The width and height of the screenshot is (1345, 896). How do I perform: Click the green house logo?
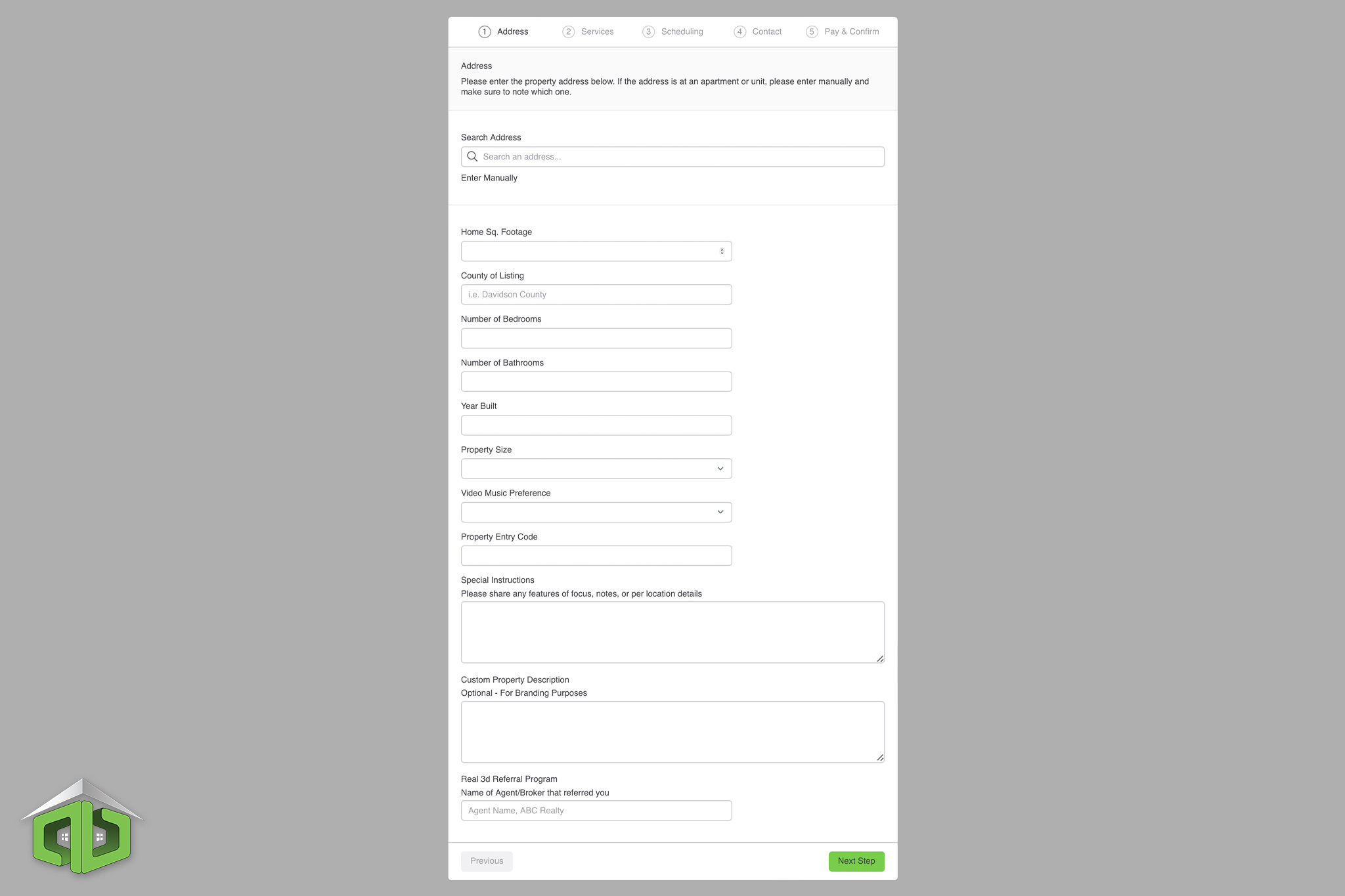tap(82, 826)
